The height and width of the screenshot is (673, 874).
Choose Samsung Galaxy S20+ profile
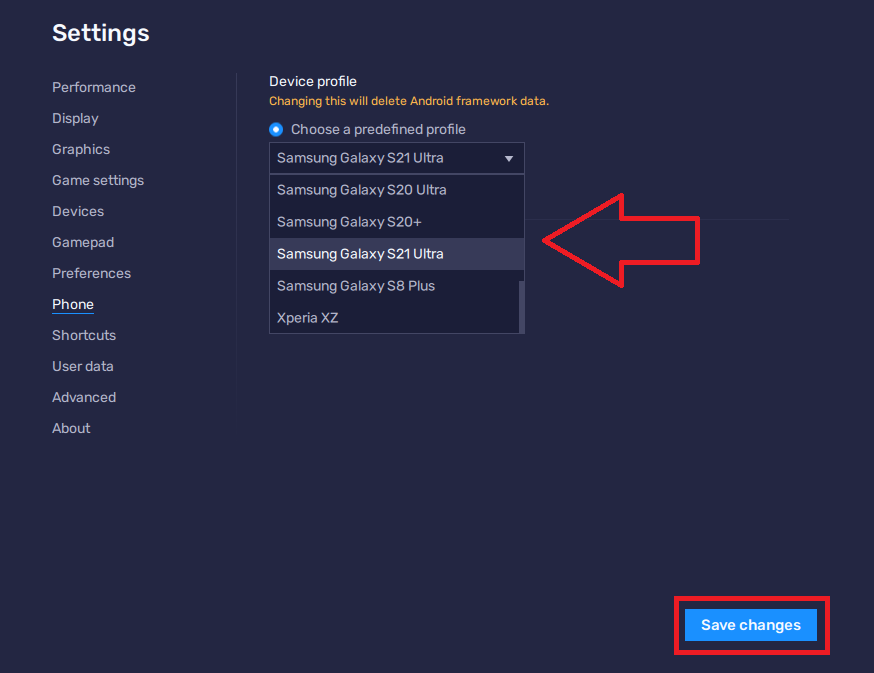[x=397, y=222]
